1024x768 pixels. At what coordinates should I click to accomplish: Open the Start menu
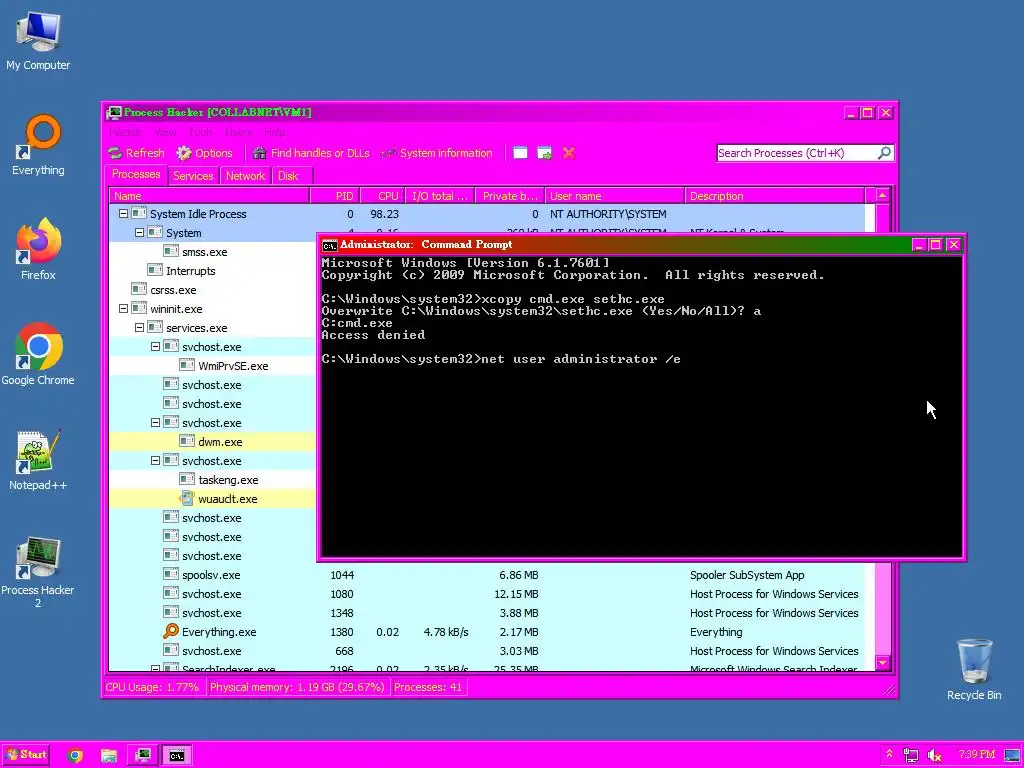pos(26,755)
